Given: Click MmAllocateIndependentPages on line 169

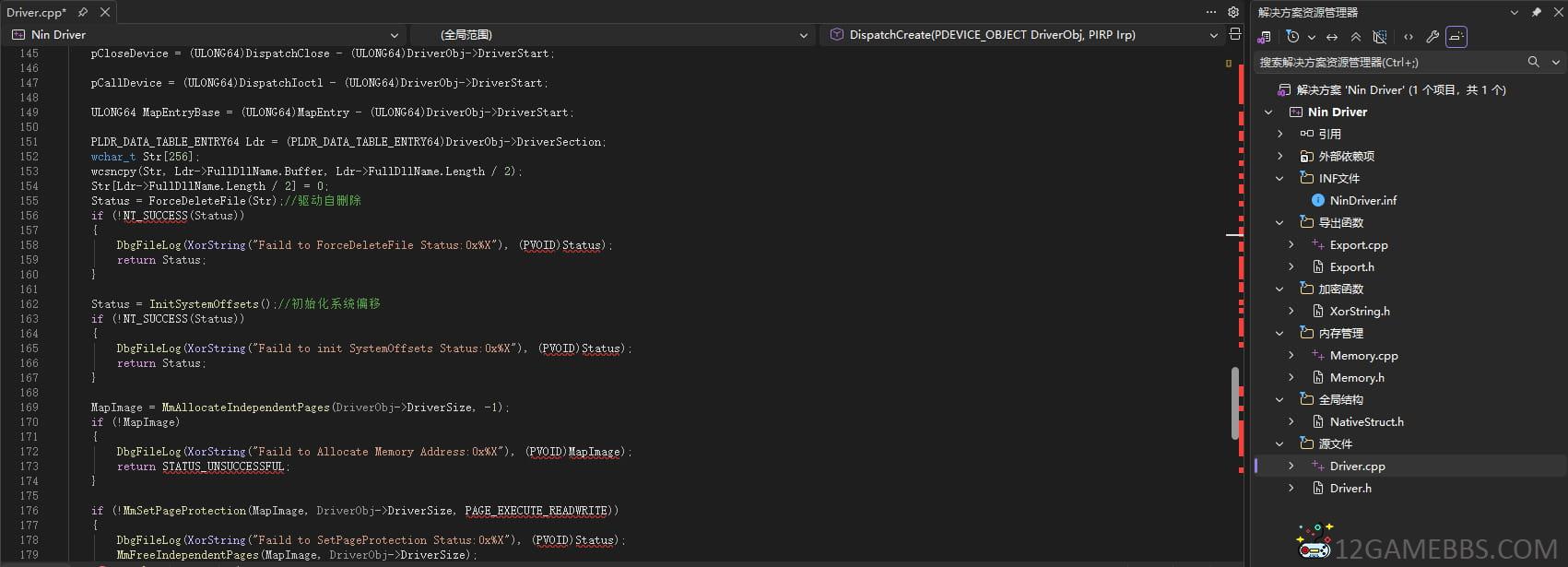Looking at the screenshot, I should coord(245,408).
